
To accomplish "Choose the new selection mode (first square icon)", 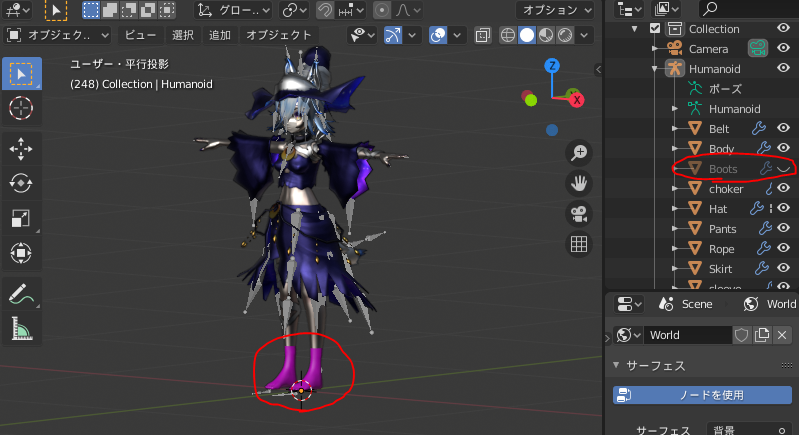I will (x=91, y=10).
